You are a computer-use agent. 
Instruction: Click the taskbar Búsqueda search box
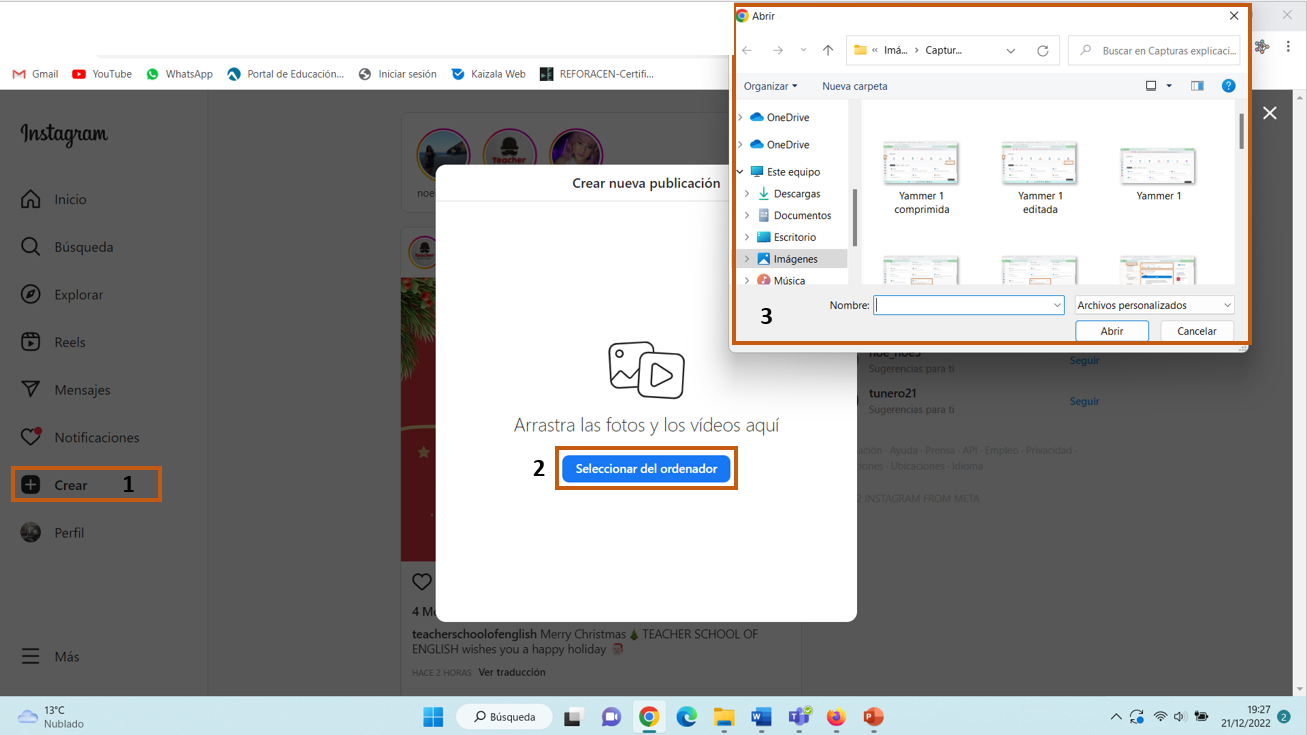504,717
